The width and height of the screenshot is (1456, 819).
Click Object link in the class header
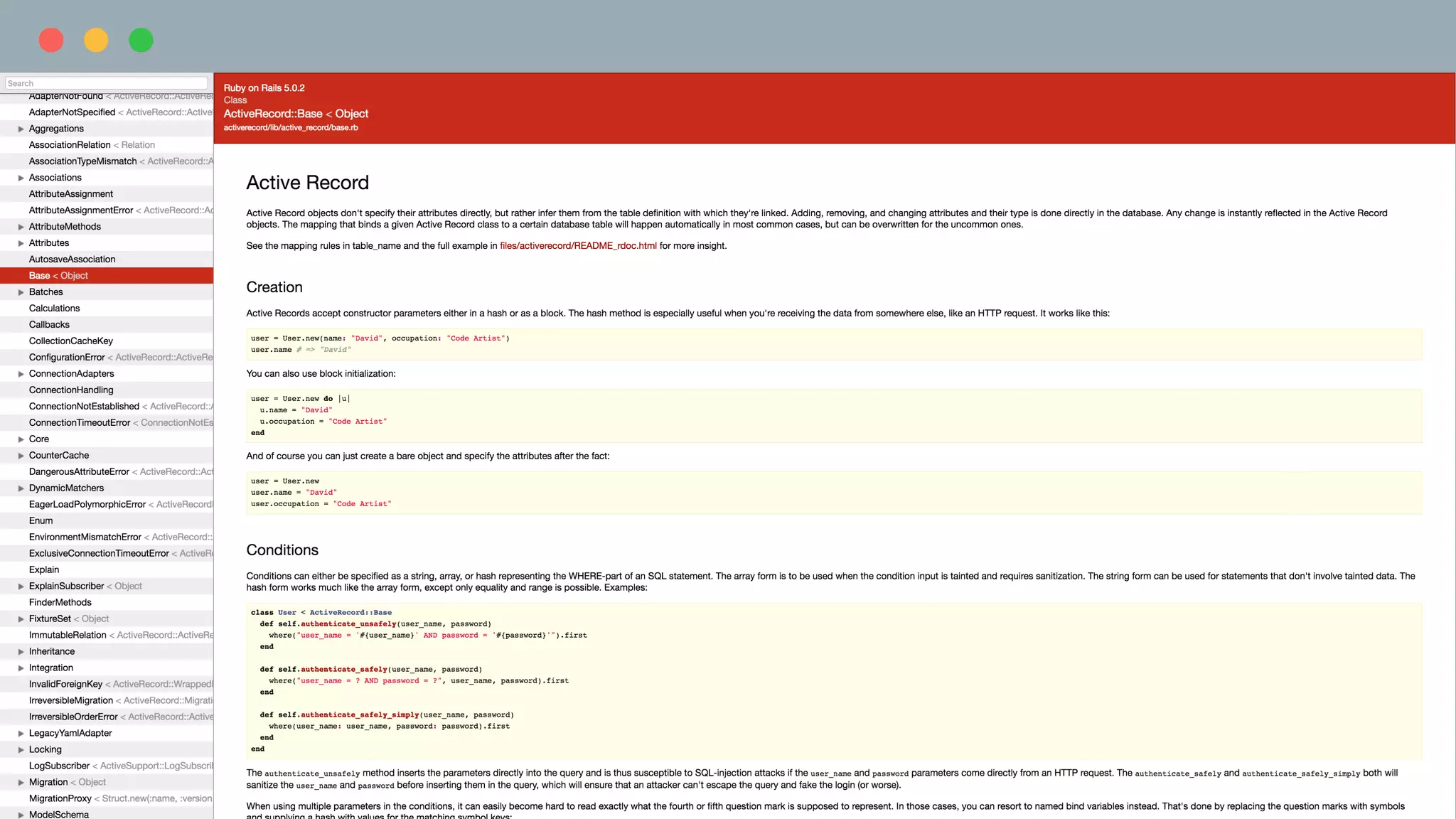(x=351, y=114)
